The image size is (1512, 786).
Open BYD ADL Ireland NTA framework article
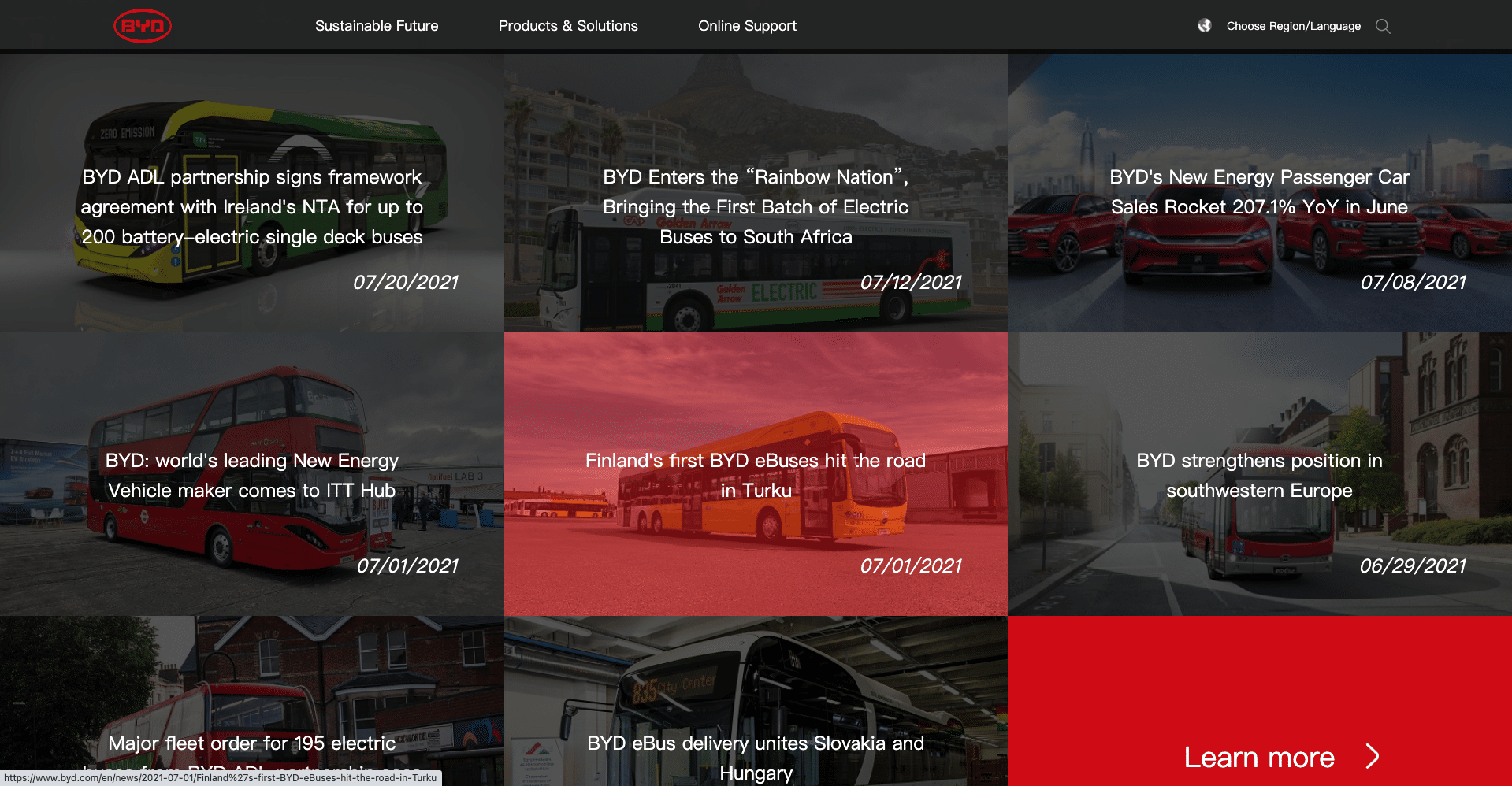pyautogui.click(x=252, y=193)
